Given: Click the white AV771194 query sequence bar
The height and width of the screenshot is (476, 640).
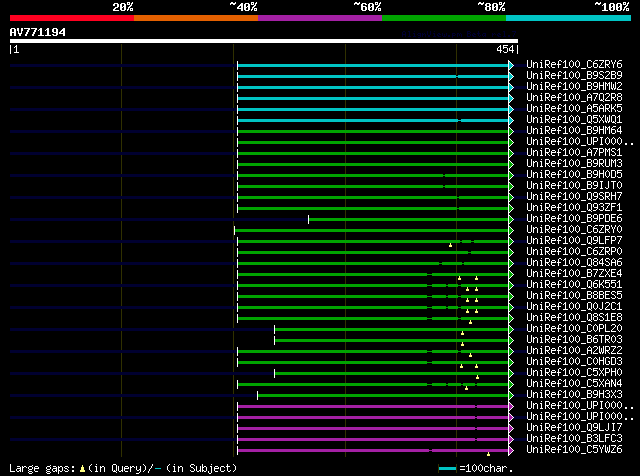Looking at the screenshot, I should (x=264, y=41).
